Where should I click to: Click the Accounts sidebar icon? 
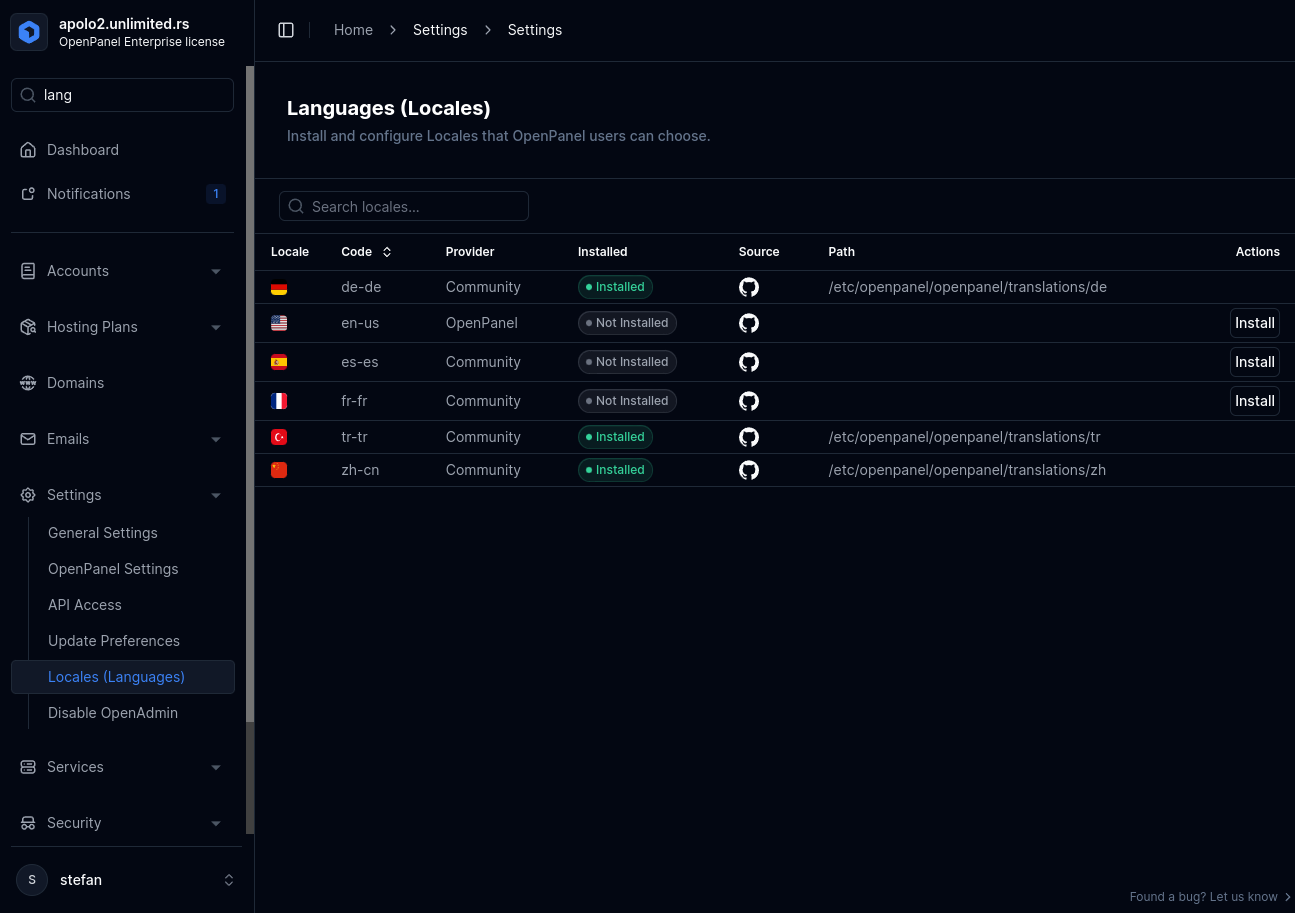click(x=28, y=271)
